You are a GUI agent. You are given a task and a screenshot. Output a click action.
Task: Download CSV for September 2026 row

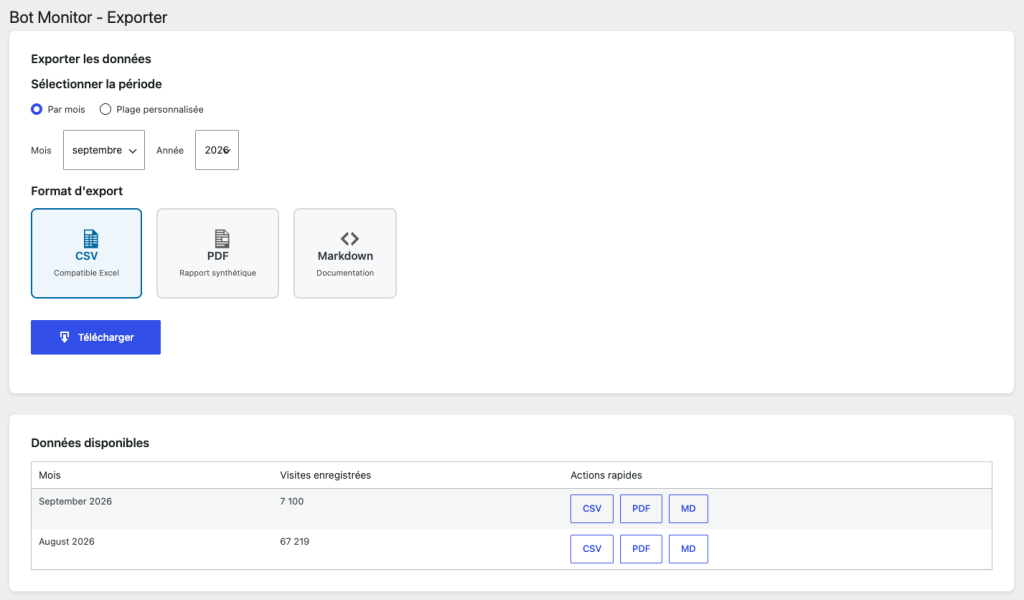[x=592, y=509]
